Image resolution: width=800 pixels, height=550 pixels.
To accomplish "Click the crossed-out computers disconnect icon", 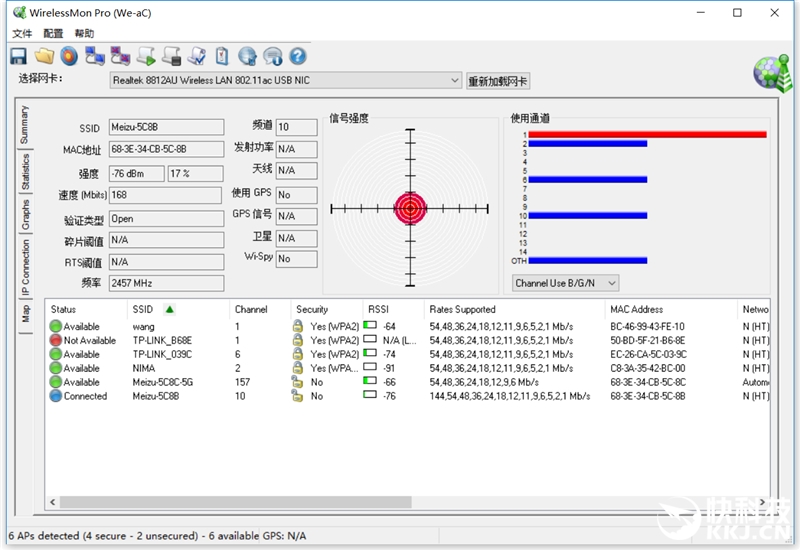I will point(120,56).
